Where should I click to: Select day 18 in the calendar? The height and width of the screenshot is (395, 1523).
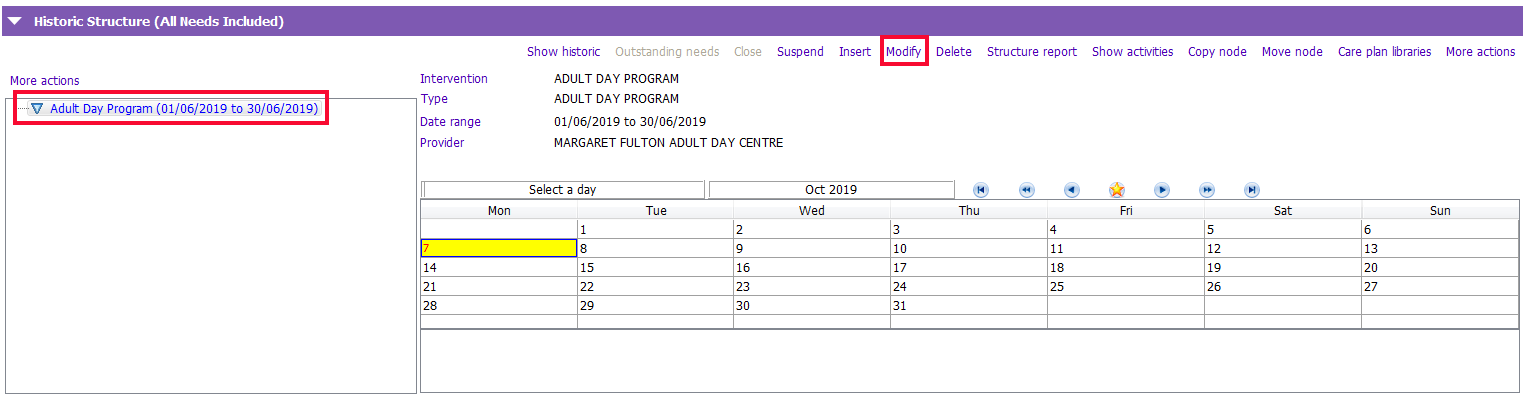1126,268
